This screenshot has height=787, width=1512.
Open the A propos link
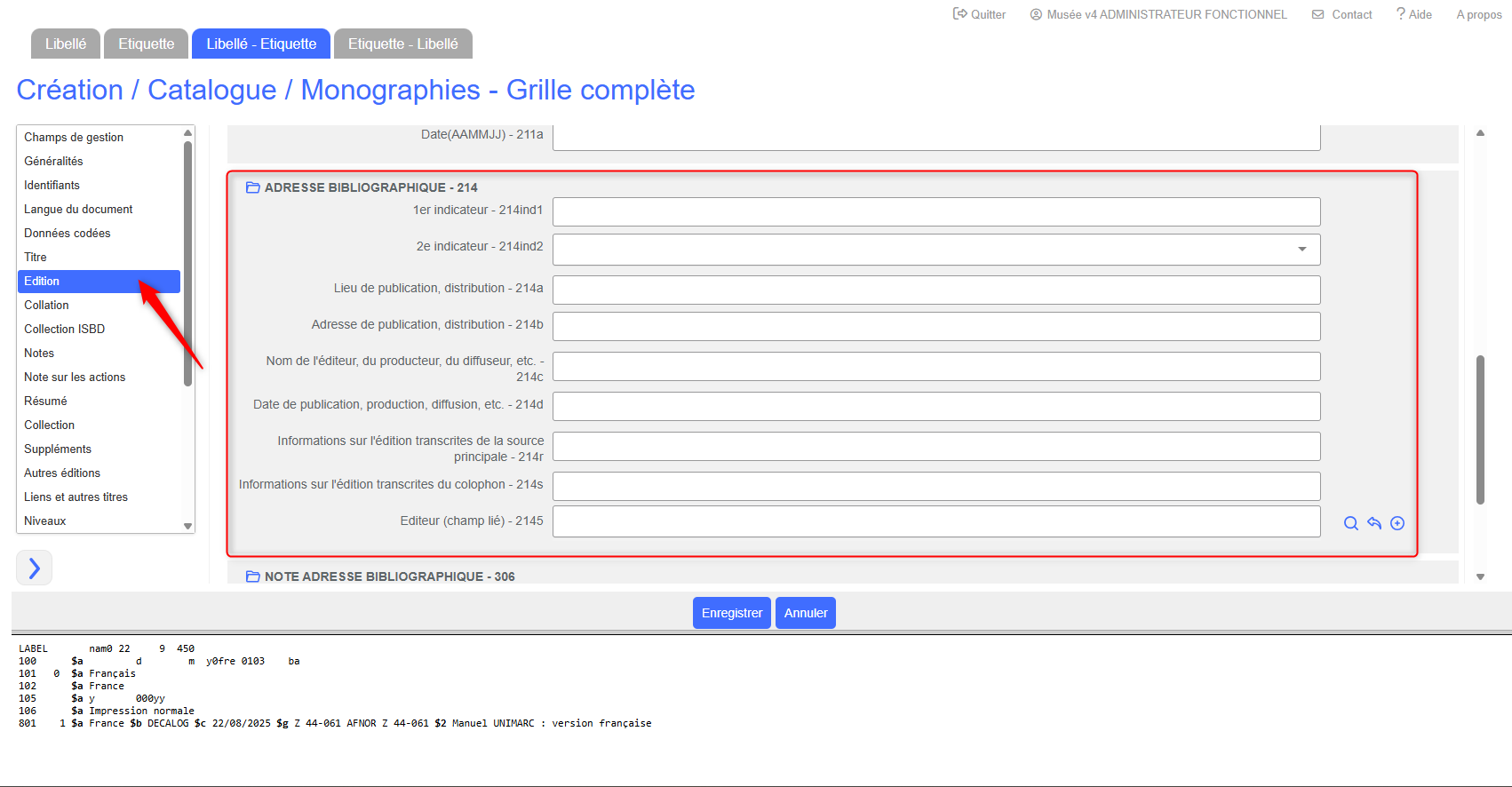pyautogui.click(x=1478, y=14)
